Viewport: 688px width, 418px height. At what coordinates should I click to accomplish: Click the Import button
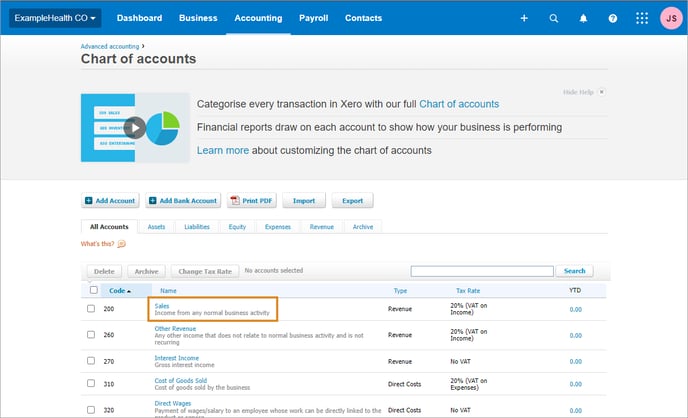click(304, 200)
